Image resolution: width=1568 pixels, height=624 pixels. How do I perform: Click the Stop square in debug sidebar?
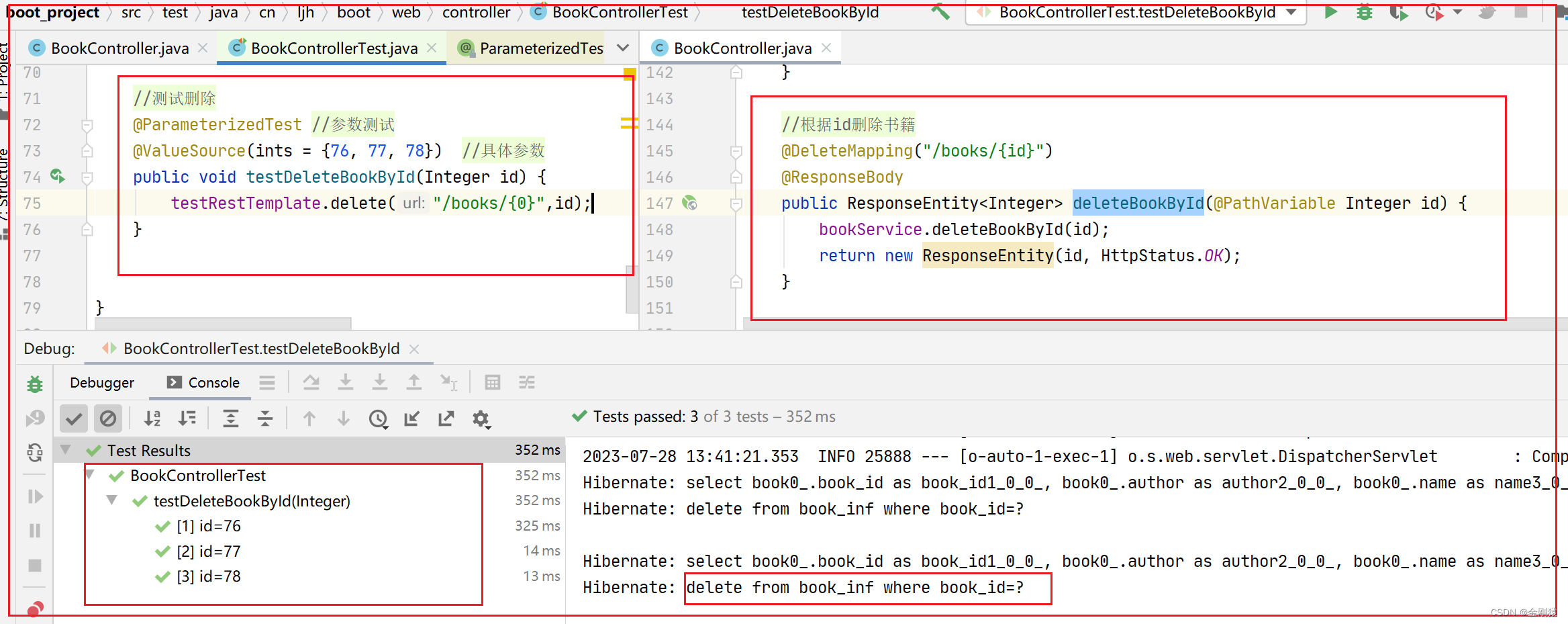point(35,566)
